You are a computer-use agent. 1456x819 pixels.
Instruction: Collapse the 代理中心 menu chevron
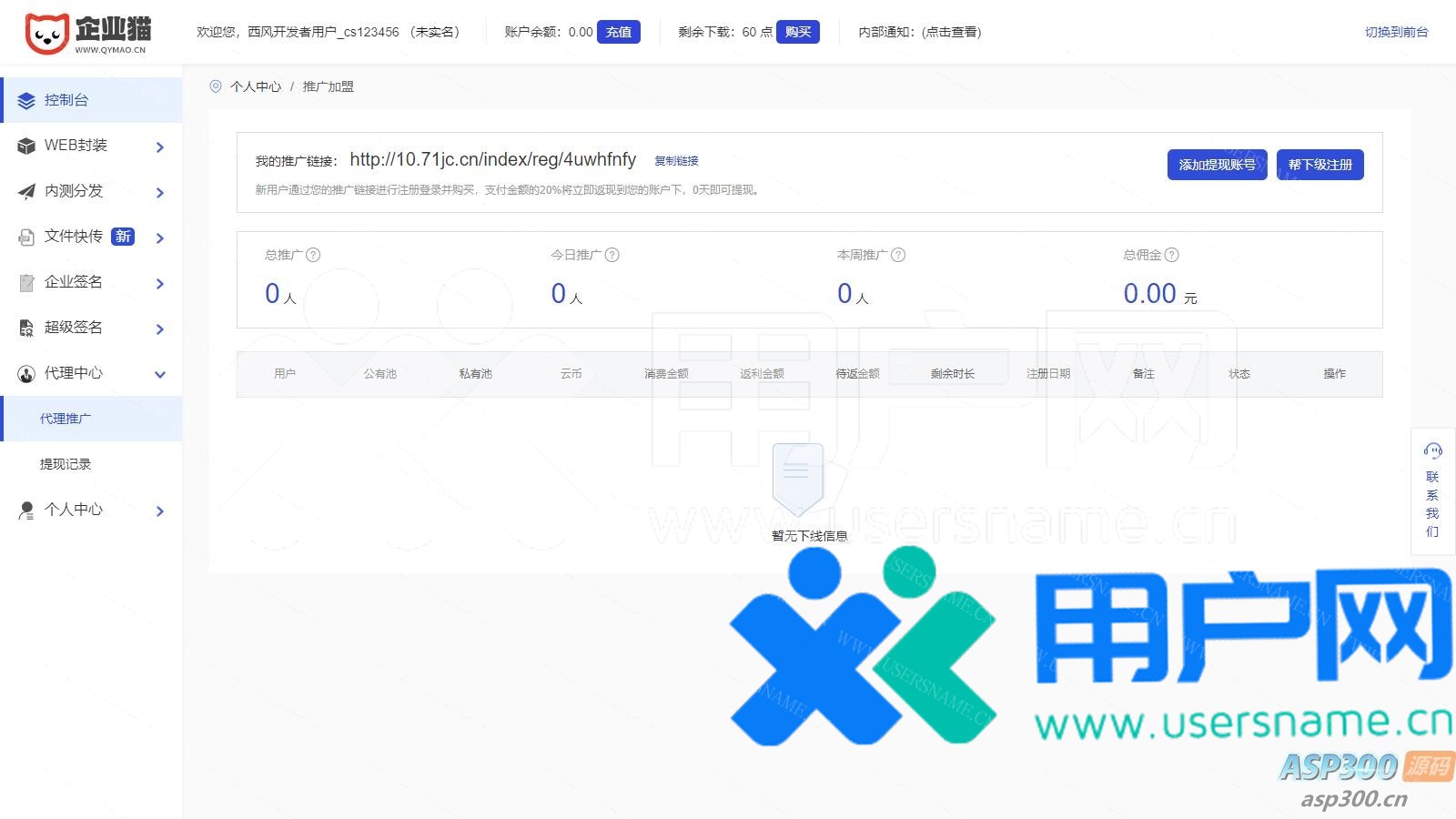click(160, 374)
